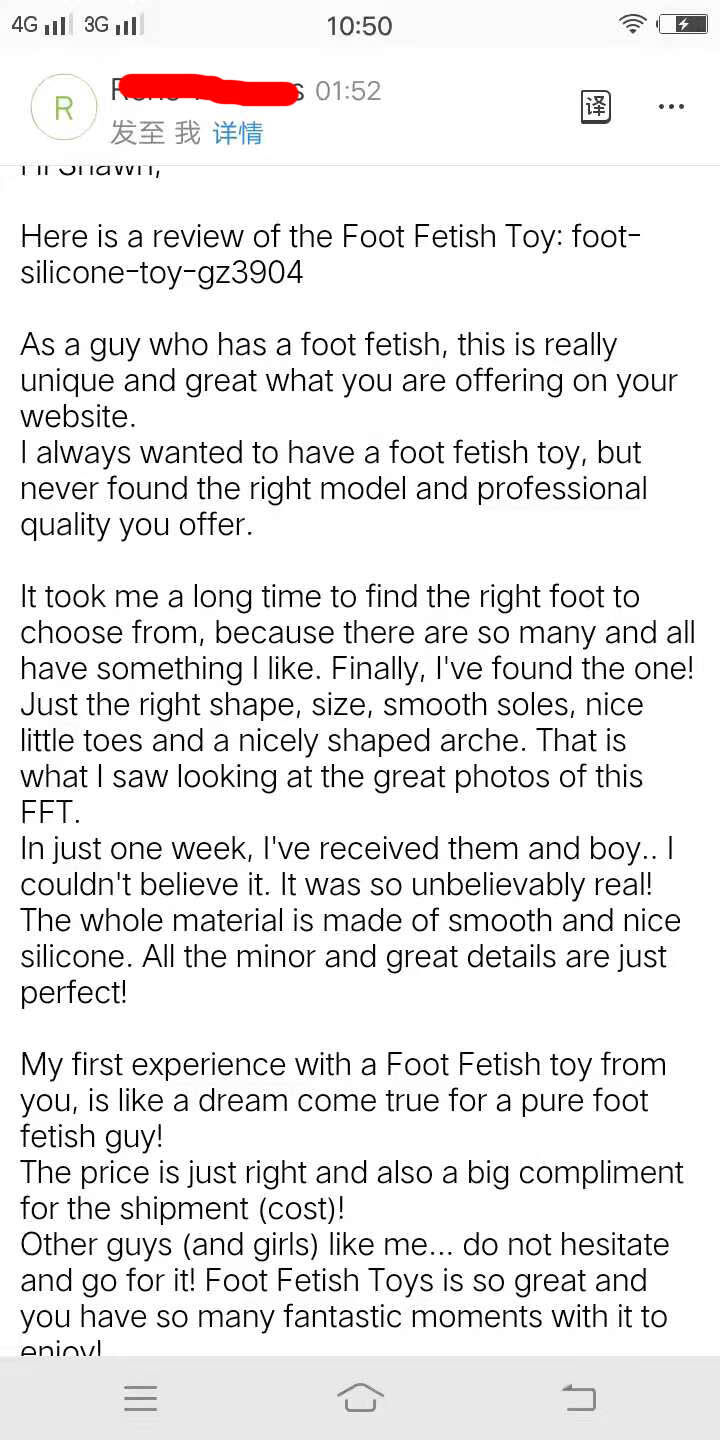
Task: Tap the sender avatar circle with letter R
Action: pyautogui.click(x=63, y=107)
